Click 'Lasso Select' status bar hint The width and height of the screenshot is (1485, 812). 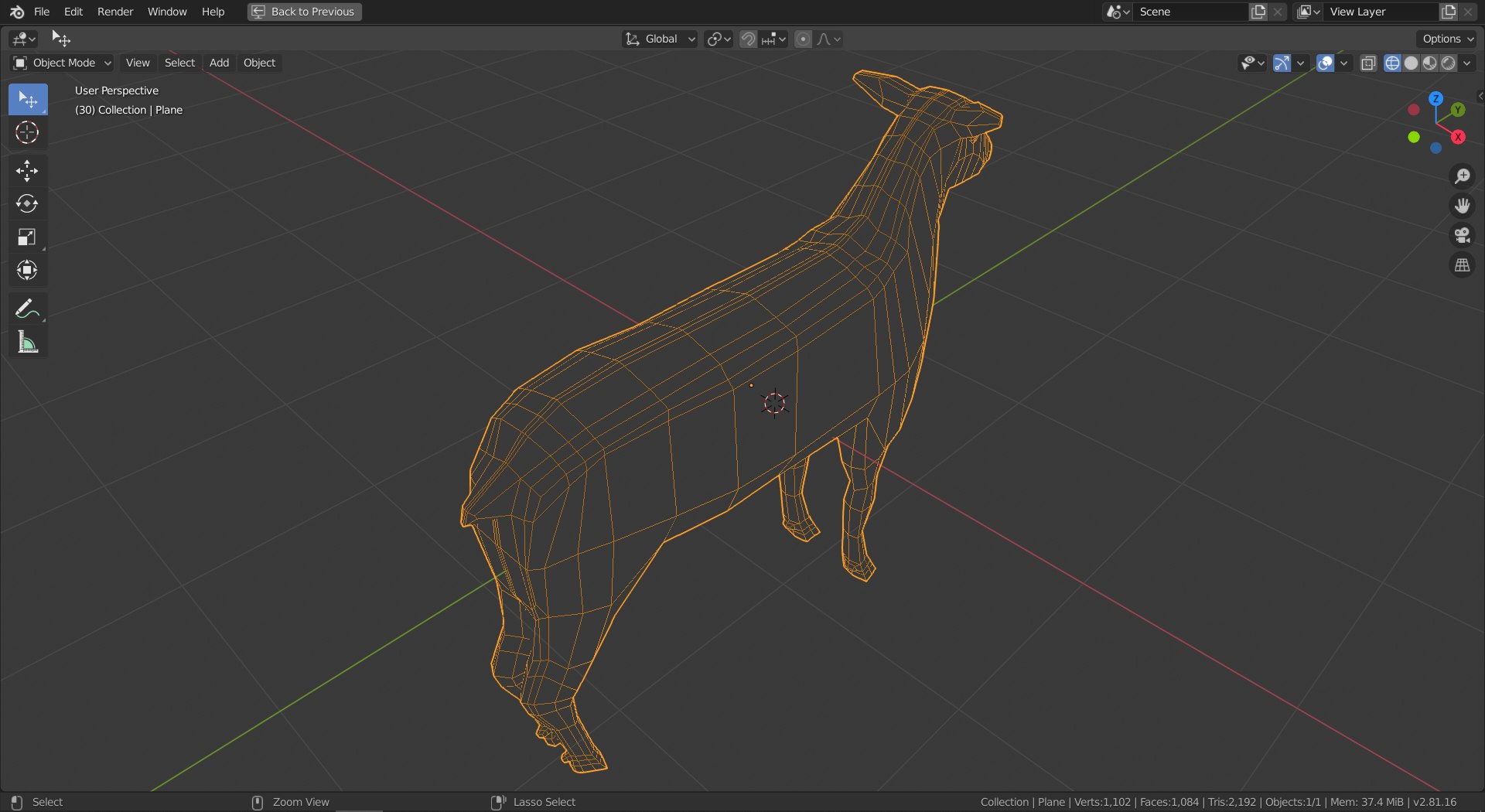click(544, 802)
